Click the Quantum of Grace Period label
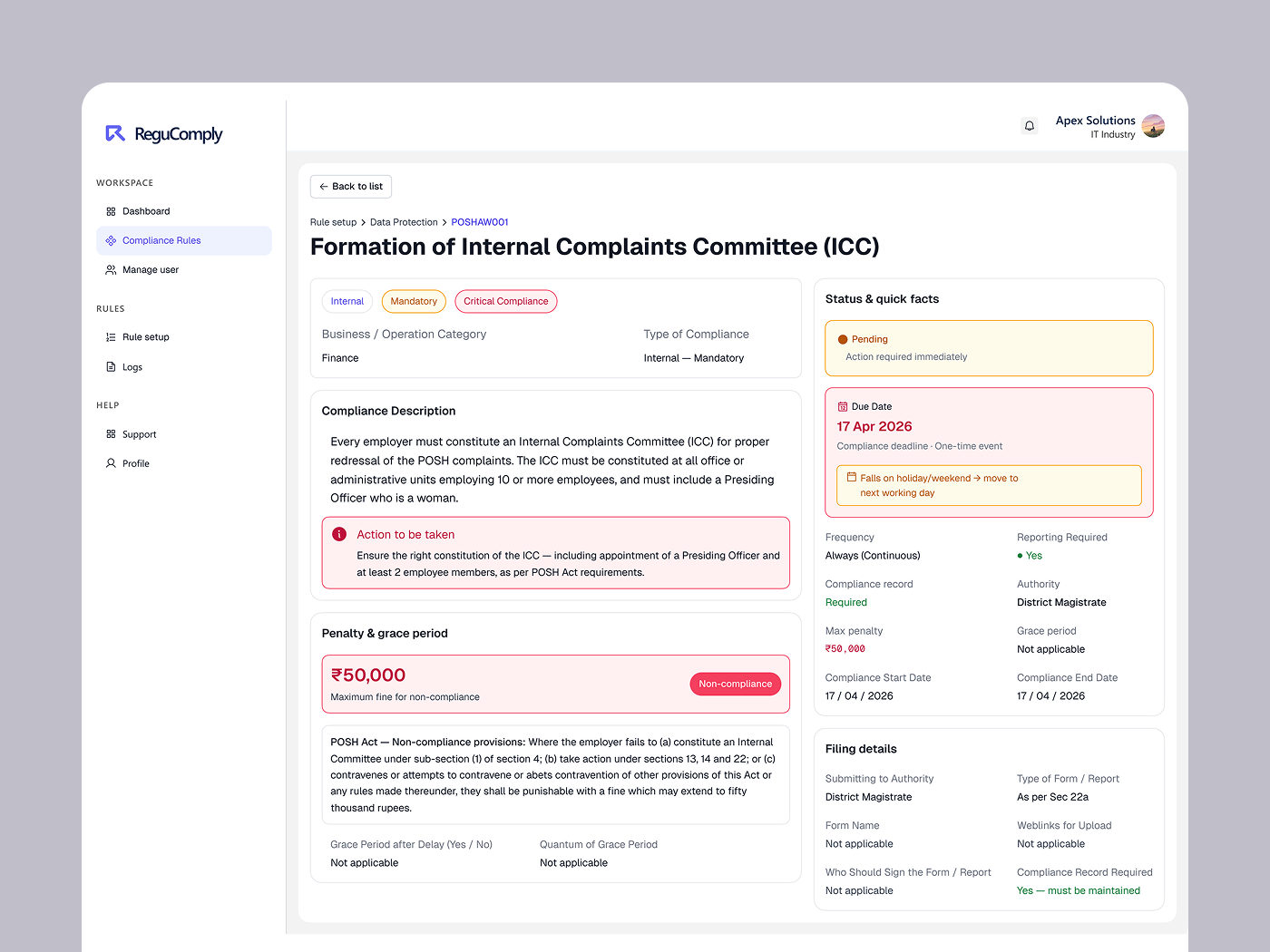This screenshot has height=952, width=1270. pos(599,844)
